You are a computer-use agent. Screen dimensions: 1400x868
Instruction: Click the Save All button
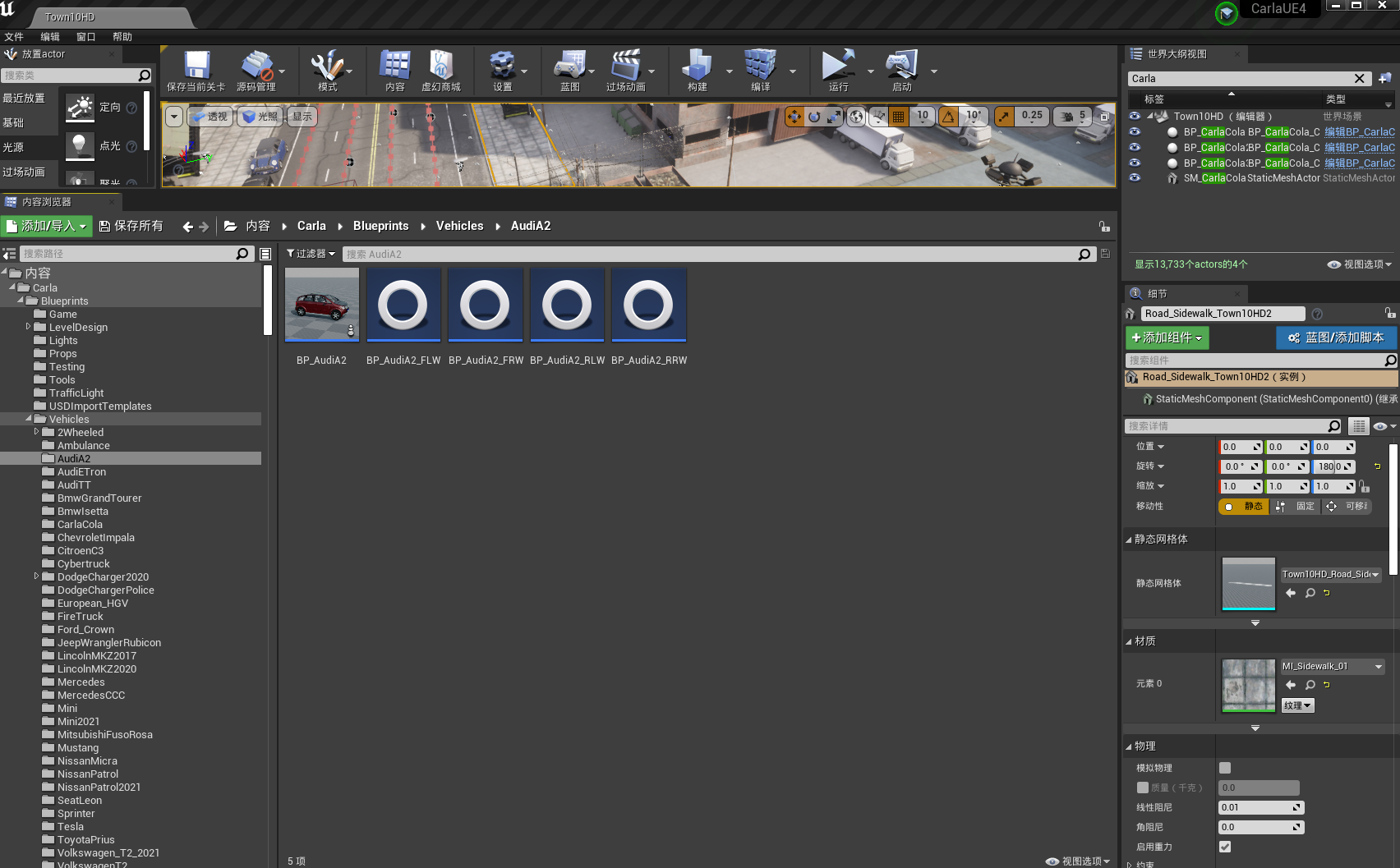click(131, 226)
